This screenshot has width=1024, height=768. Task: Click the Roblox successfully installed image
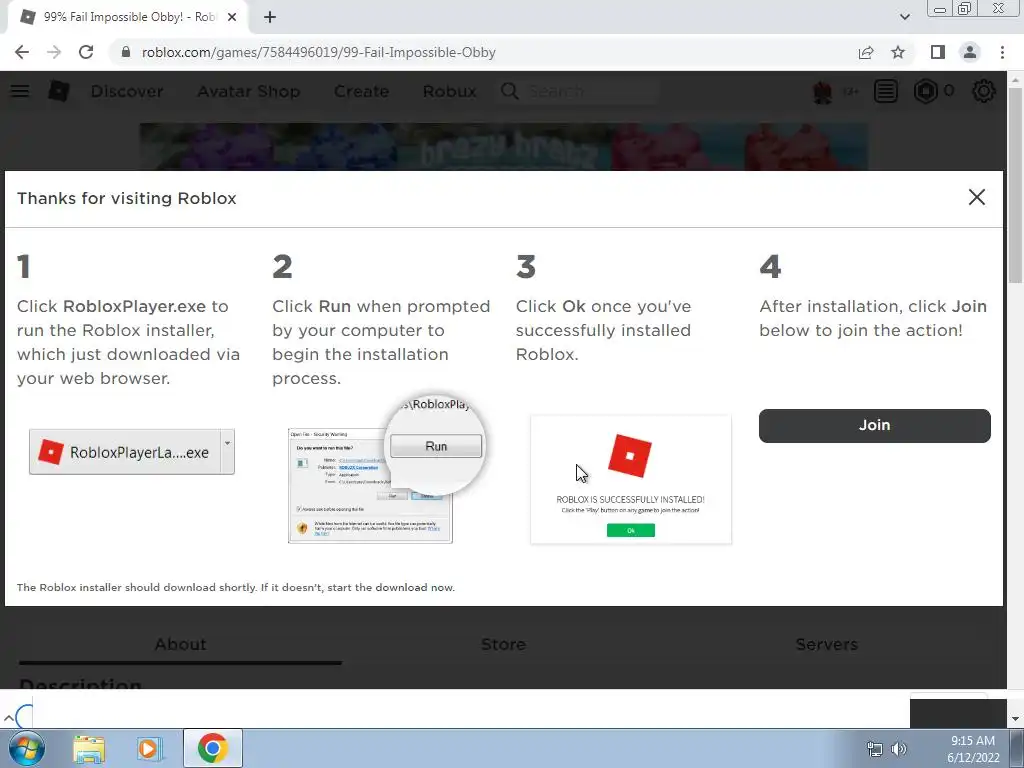pos(631,479)
